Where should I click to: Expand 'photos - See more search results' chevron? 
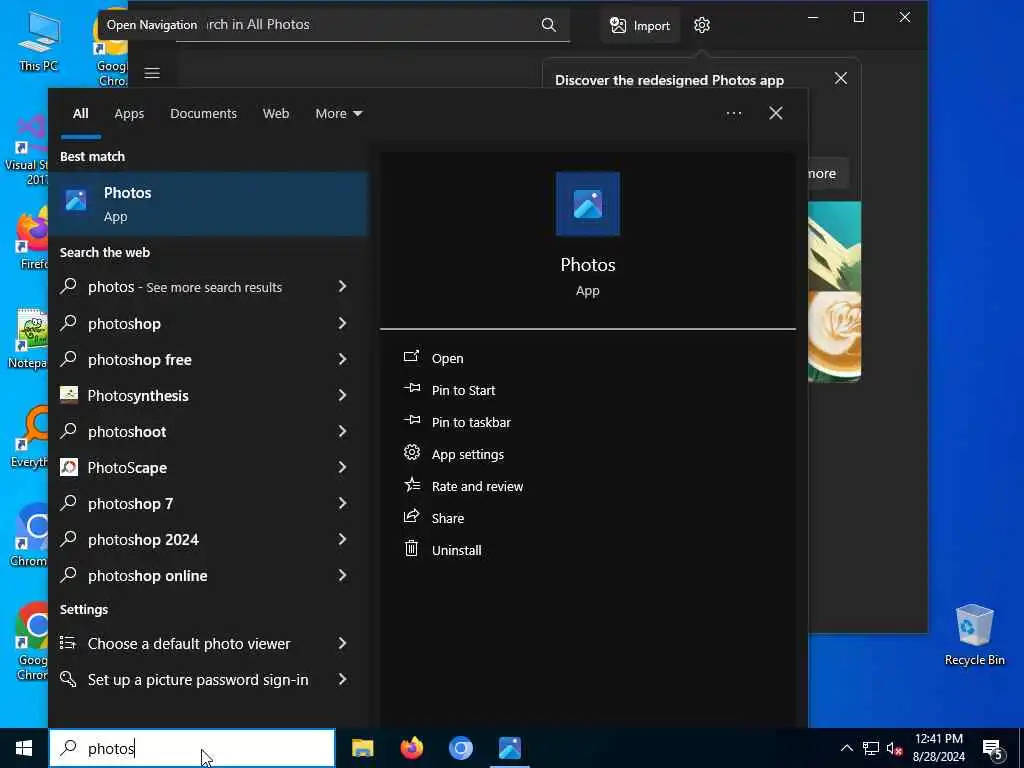(342, 286)
